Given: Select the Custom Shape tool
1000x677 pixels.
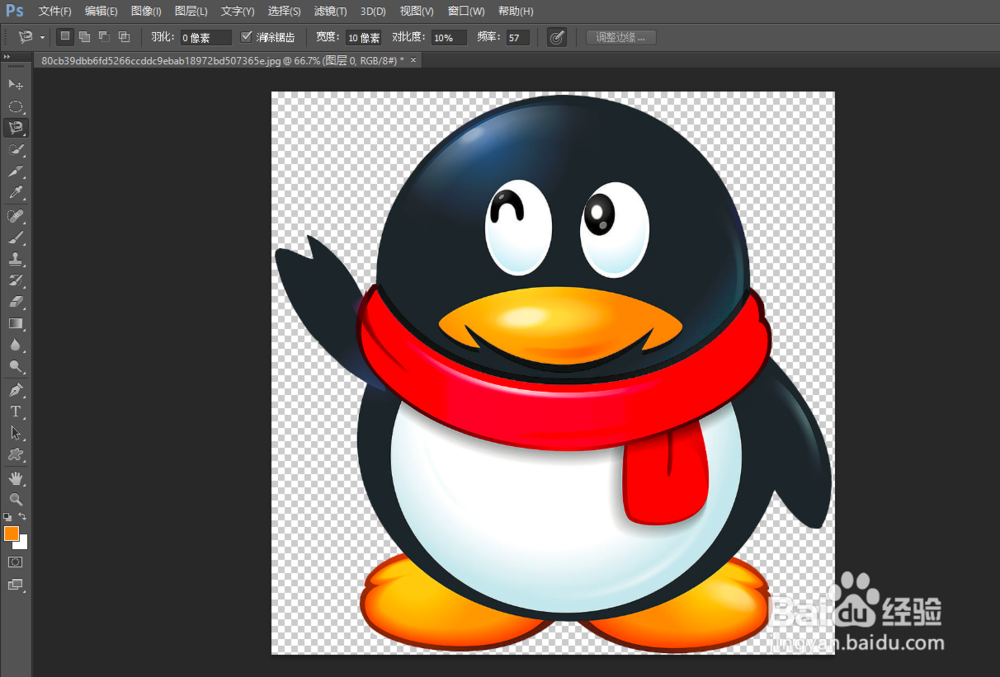Looking at the screenshot, I should [16, 455].
